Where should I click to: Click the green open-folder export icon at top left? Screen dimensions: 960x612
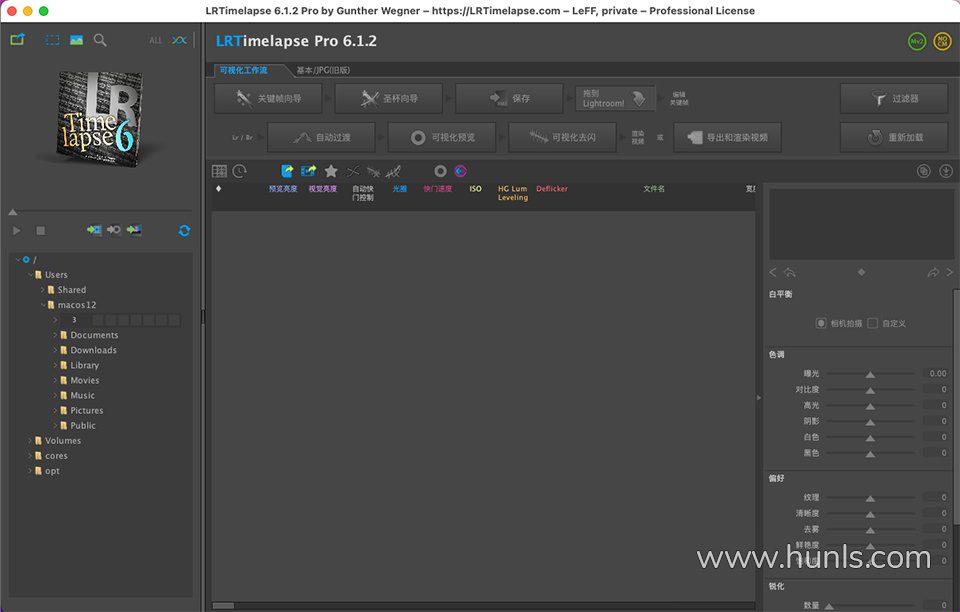(18, 40)
